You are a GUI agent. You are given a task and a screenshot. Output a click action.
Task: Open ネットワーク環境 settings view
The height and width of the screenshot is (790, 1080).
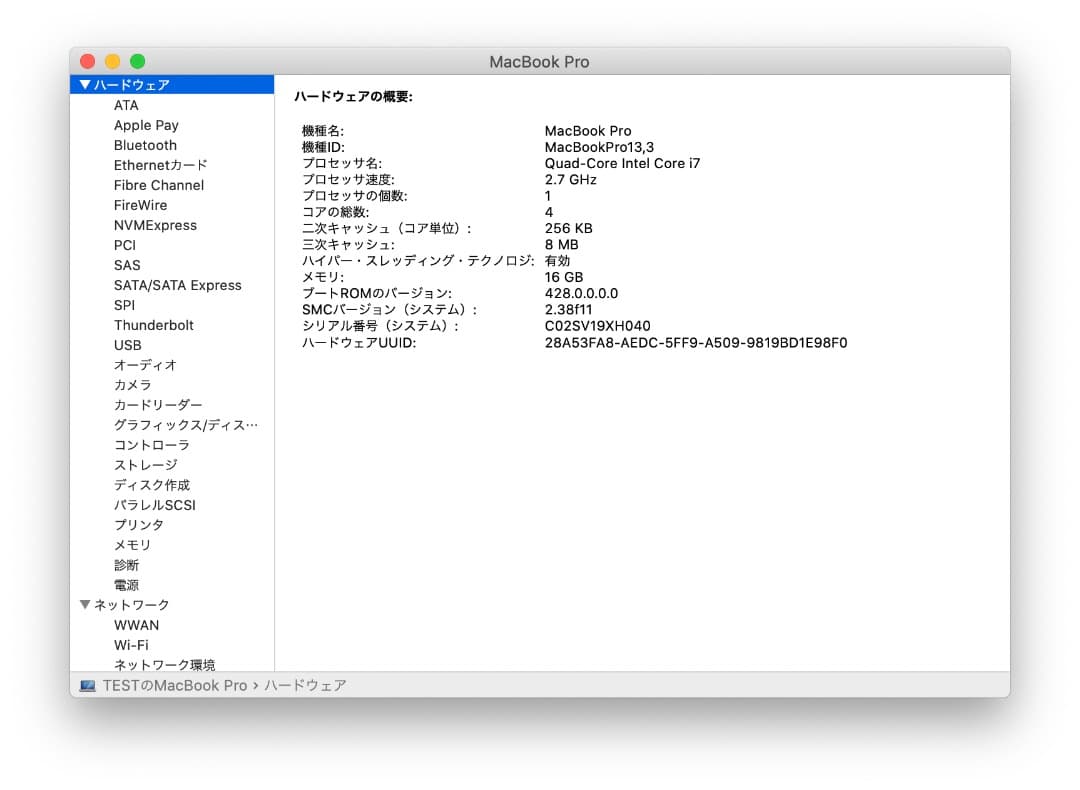pyautogui.click(x=166, y=665)
